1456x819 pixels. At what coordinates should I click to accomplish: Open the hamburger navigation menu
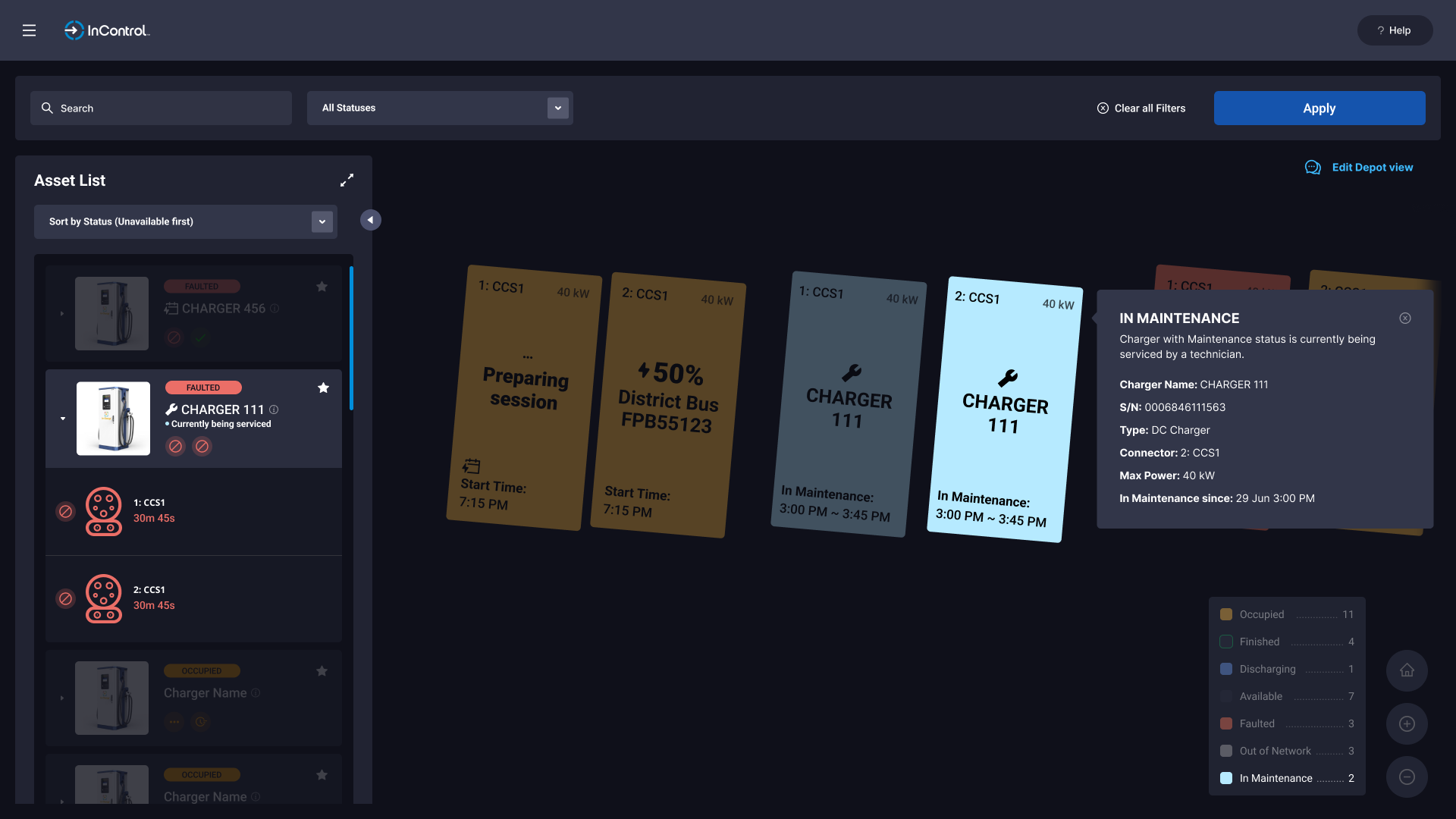(29, 30)
